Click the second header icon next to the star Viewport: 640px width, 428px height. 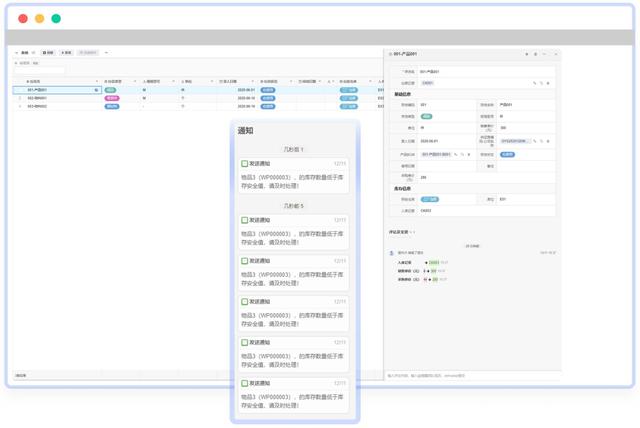[x=536, y=54]
